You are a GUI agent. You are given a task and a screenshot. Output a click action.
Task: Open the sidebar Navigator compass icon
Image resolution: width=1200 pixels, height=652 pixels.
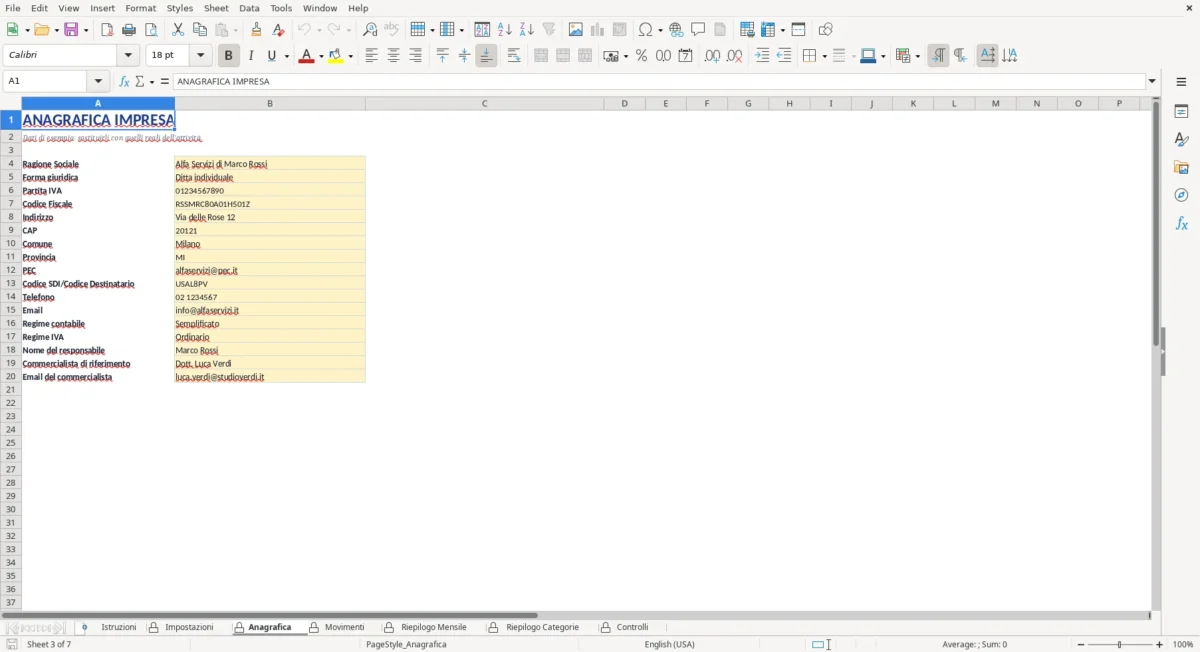[x=1182, y=195]
